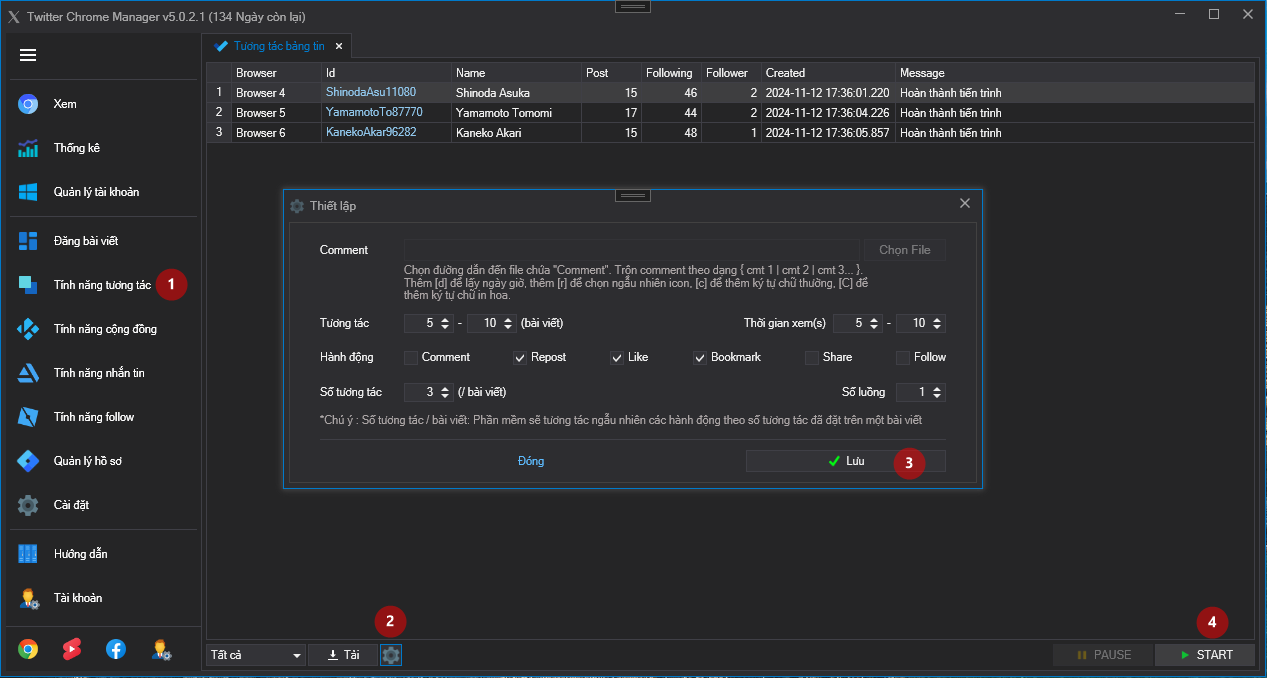Click the Đóng link
This screenshot has height=678, width=1267.
tap(531, 461)
